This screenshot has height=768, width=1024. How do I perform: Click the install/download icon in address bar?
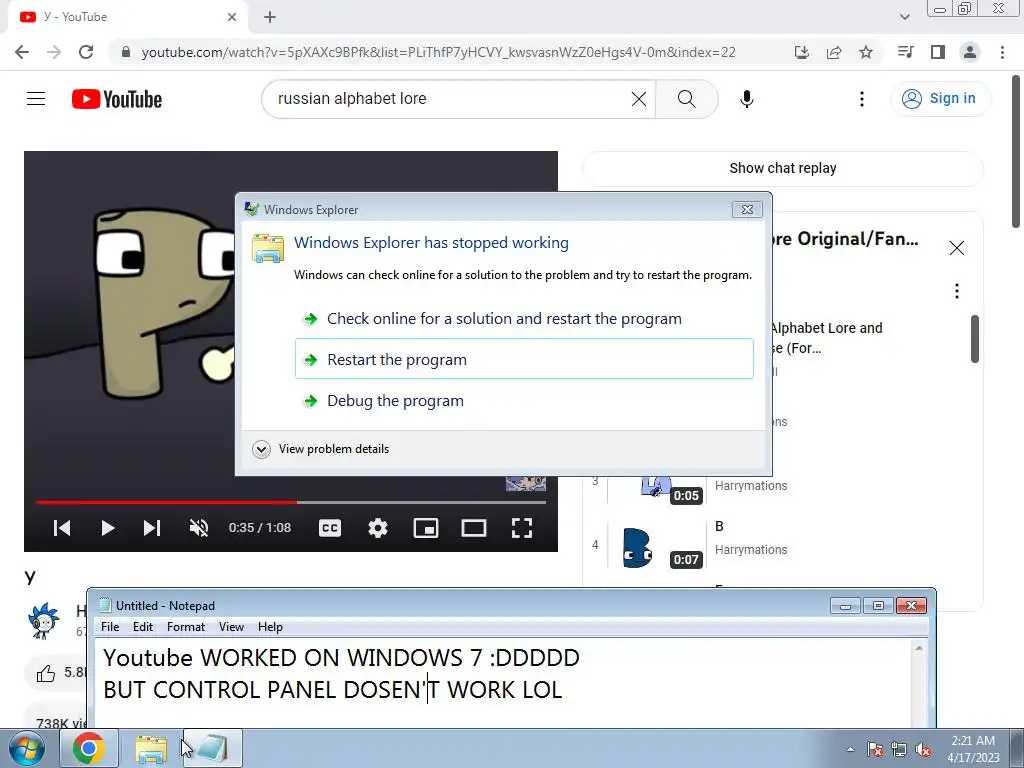tap(801, 52)
